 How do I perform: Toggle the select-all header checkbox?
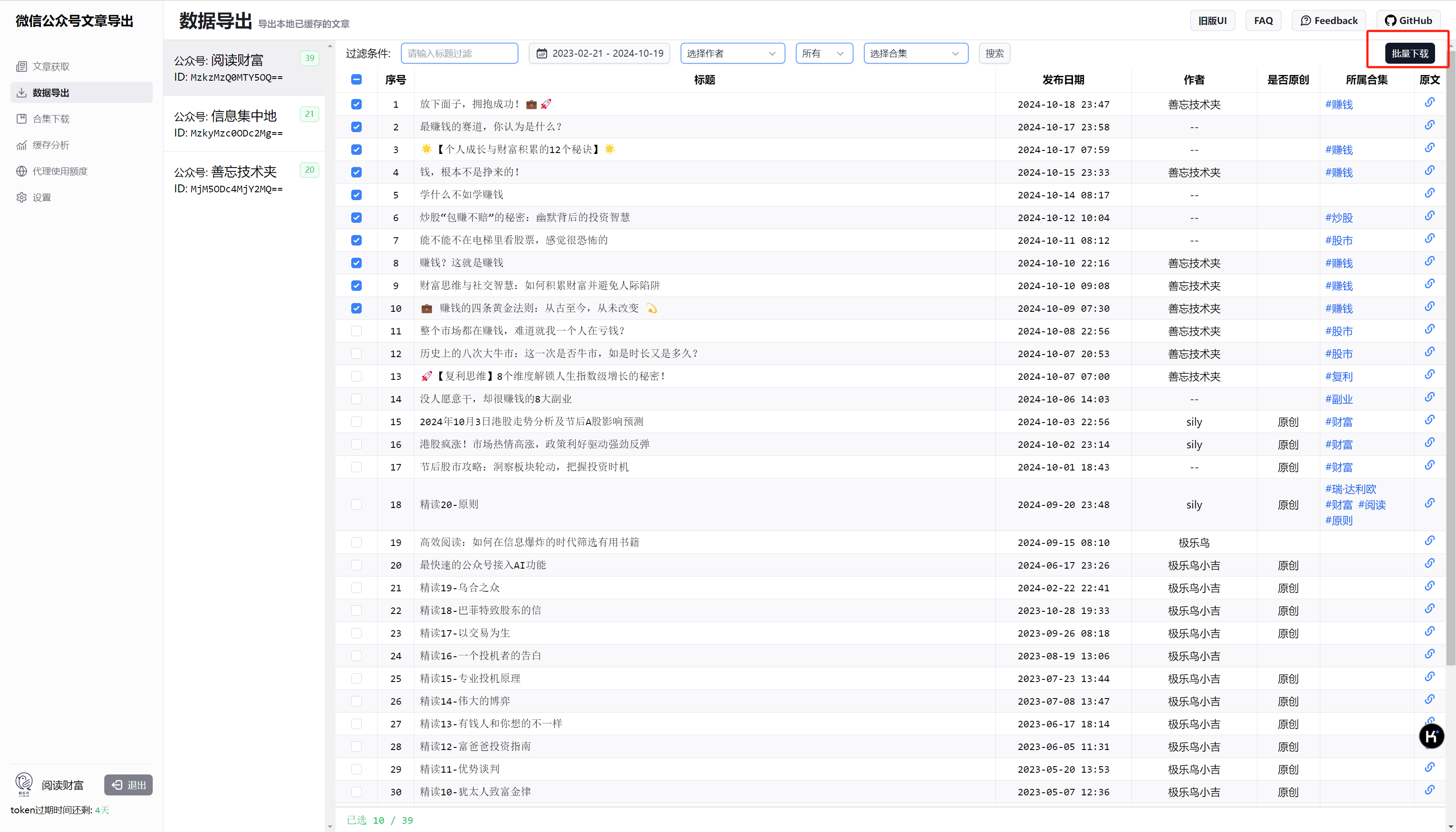[x=356, y=79]
